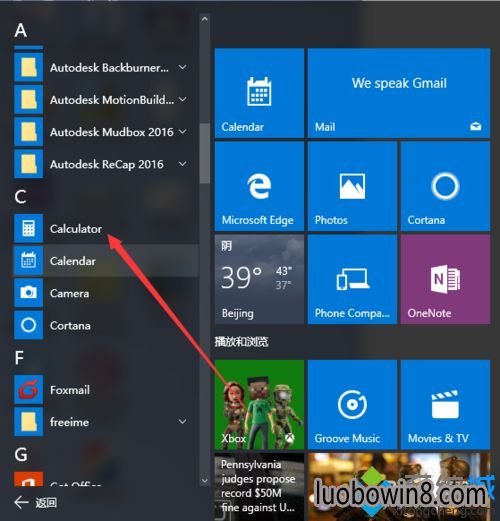Open the Calculator app icon
The width and height of the screenshot is (500, 521).
tap(29, 228)
